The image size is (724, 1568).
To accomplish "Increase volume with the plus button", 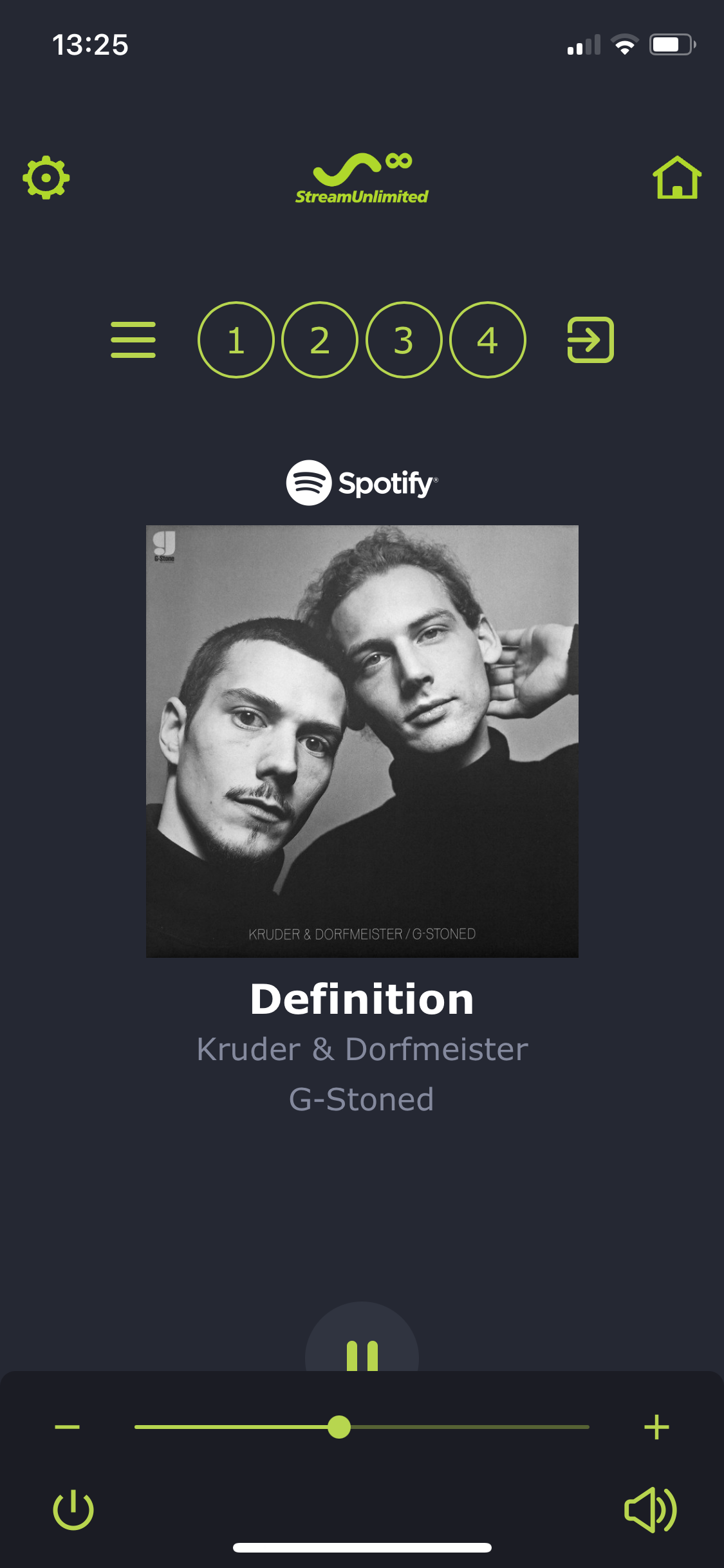I will 656,1427.
